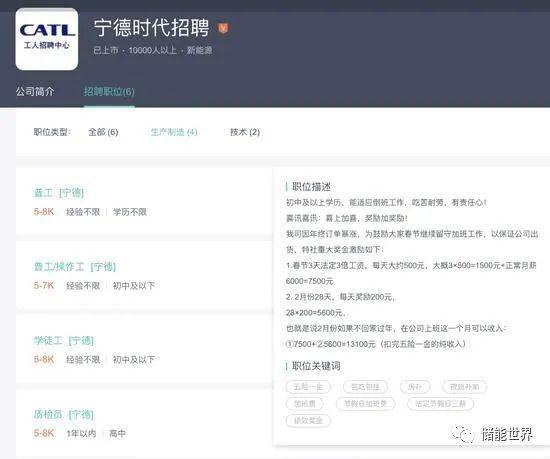Click the line 2. 2月份28天, 每天奖励200元

pos(340,297)
